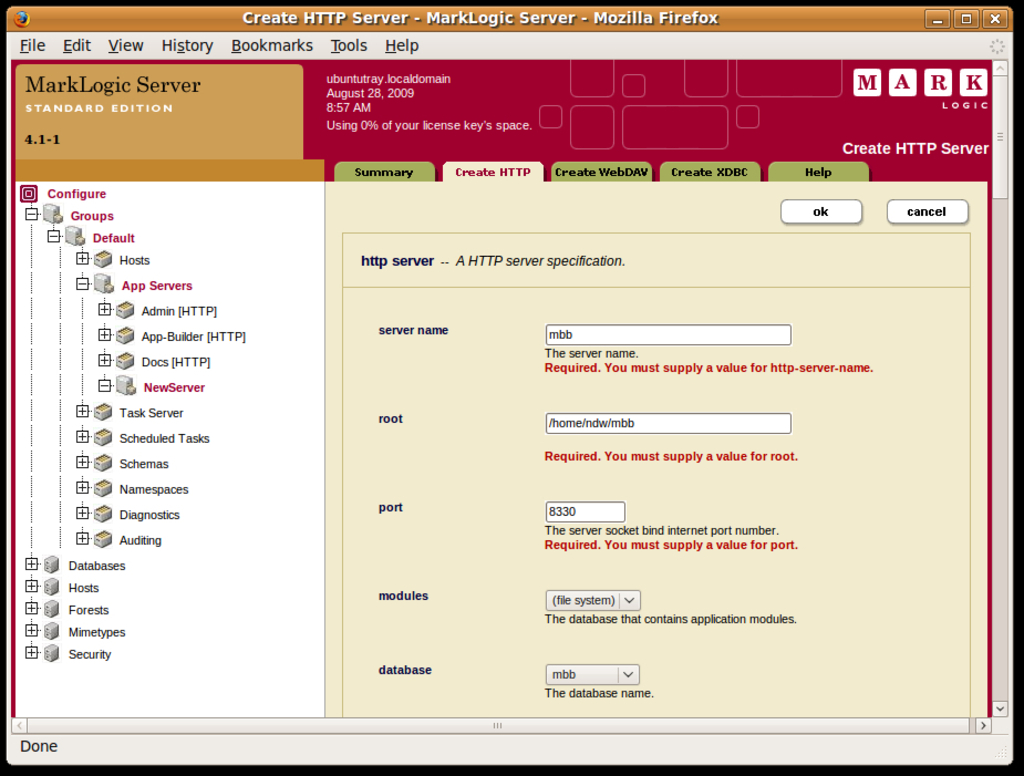Viewport: 1024px width, 776px height.
Task: Open the Create XDBC tab
Action: (710, 172)
